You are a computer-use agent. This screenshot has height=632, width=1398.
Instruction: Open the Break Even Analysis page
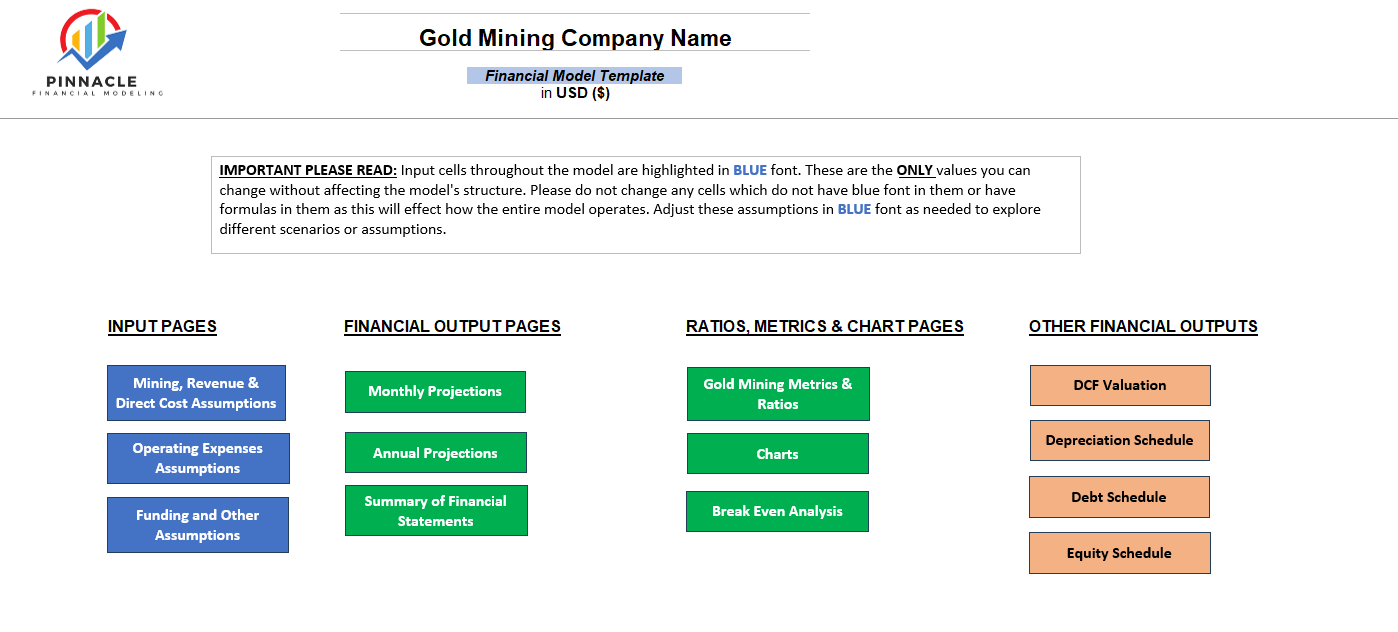777,511
